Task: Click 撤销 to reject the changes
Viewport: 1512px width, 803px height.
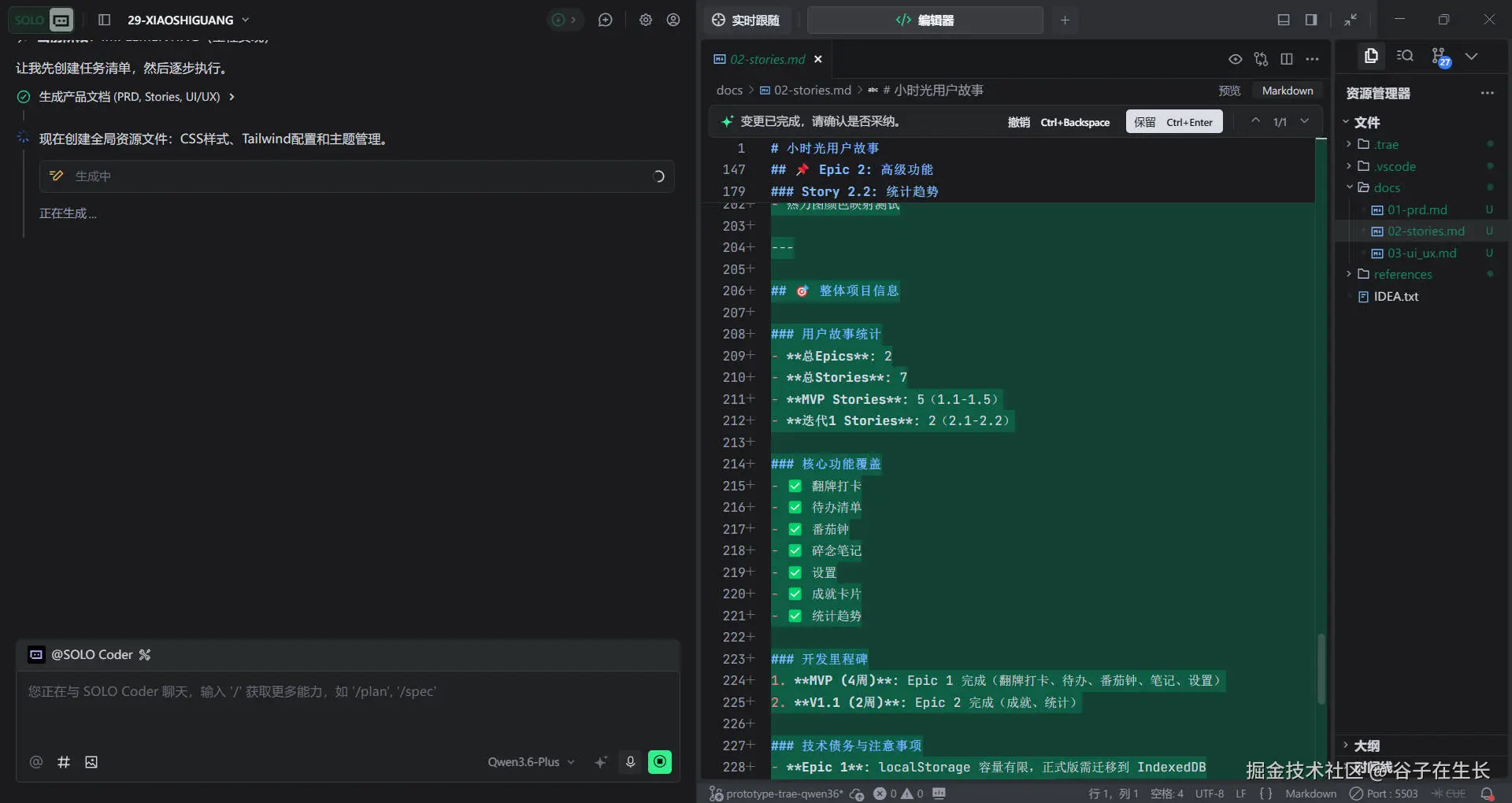Action: click(x=1059, y=122)
